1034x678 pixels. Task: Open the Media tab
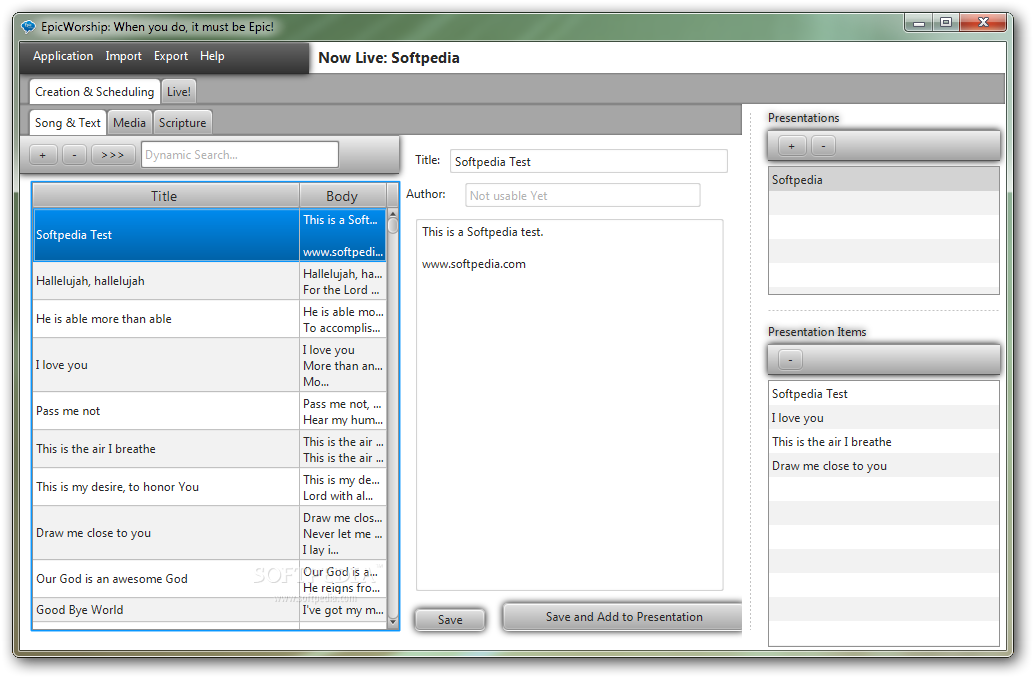129,123
